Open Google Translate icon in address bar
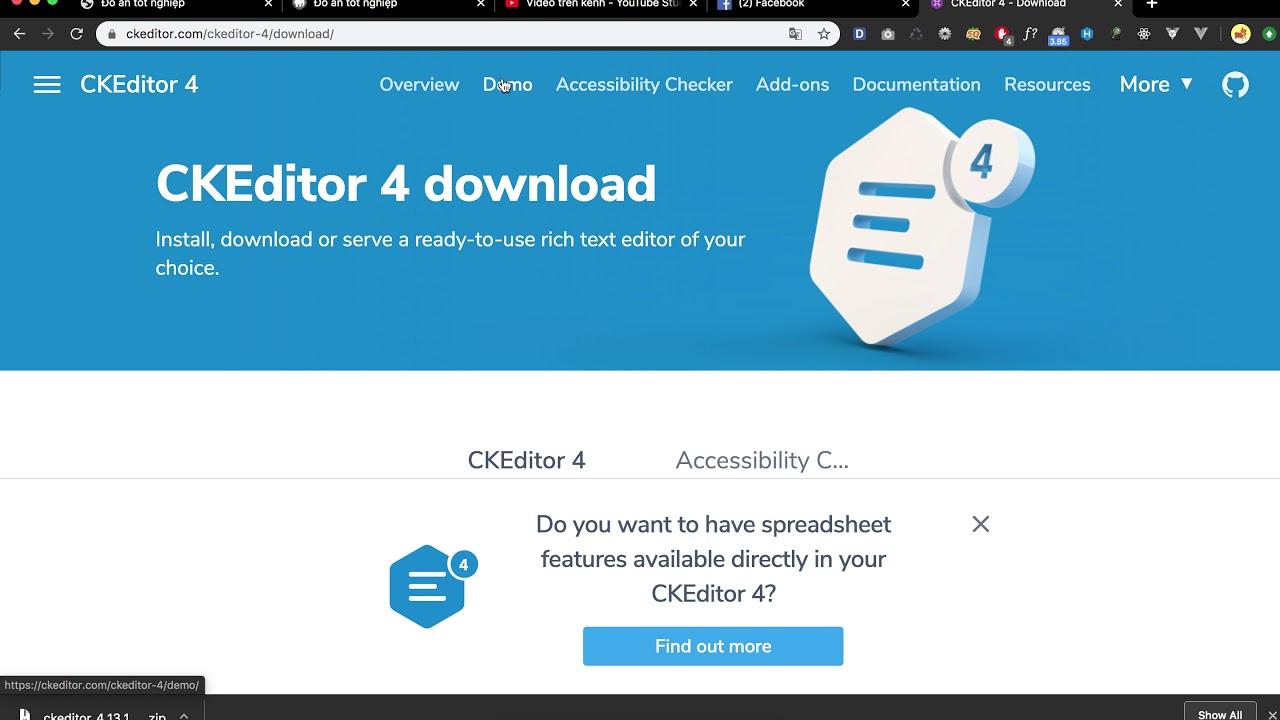Image resolution: width=1280 pixels, height=720 pixels. 795,34
